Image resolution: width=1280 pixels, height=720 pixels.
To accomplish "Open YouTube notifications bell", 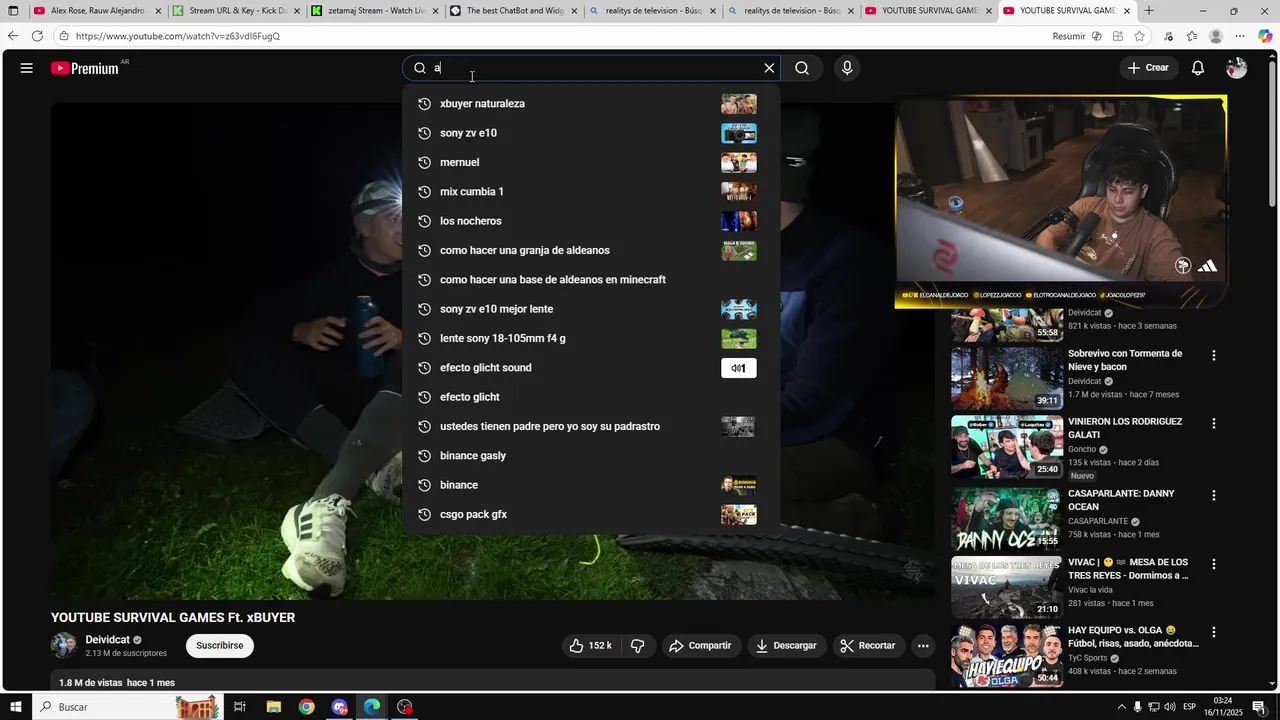I will pos(1198,68).
